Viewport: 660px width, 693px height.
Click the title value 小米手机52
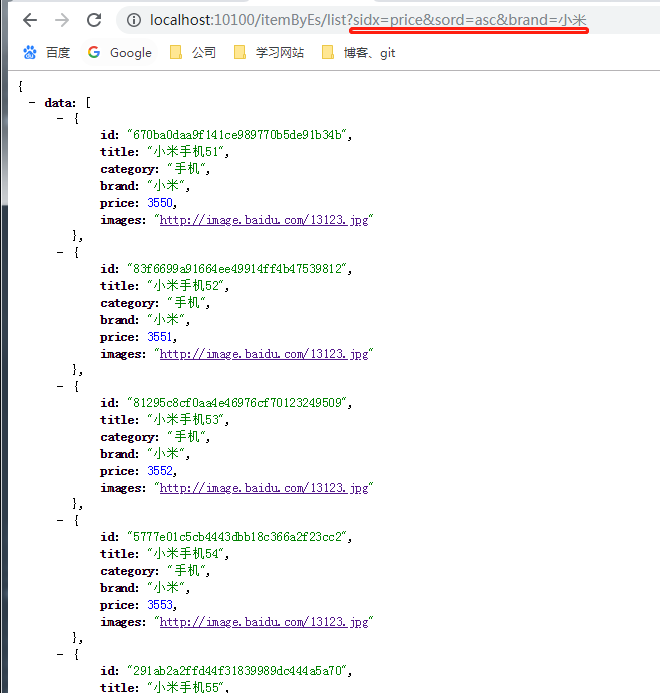point(186,286)
